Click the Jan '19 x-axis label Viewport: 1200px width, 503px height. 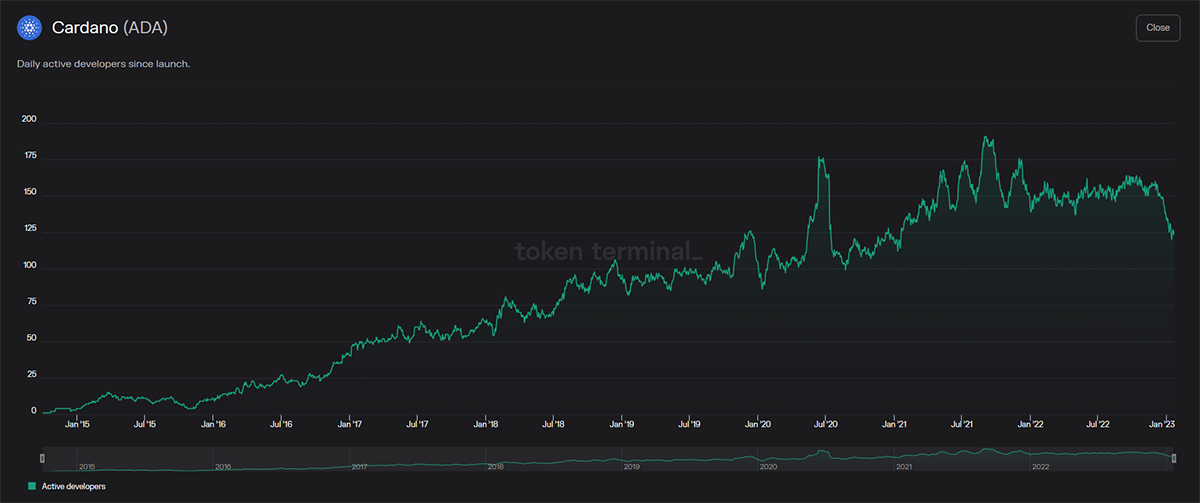[622, 424]
